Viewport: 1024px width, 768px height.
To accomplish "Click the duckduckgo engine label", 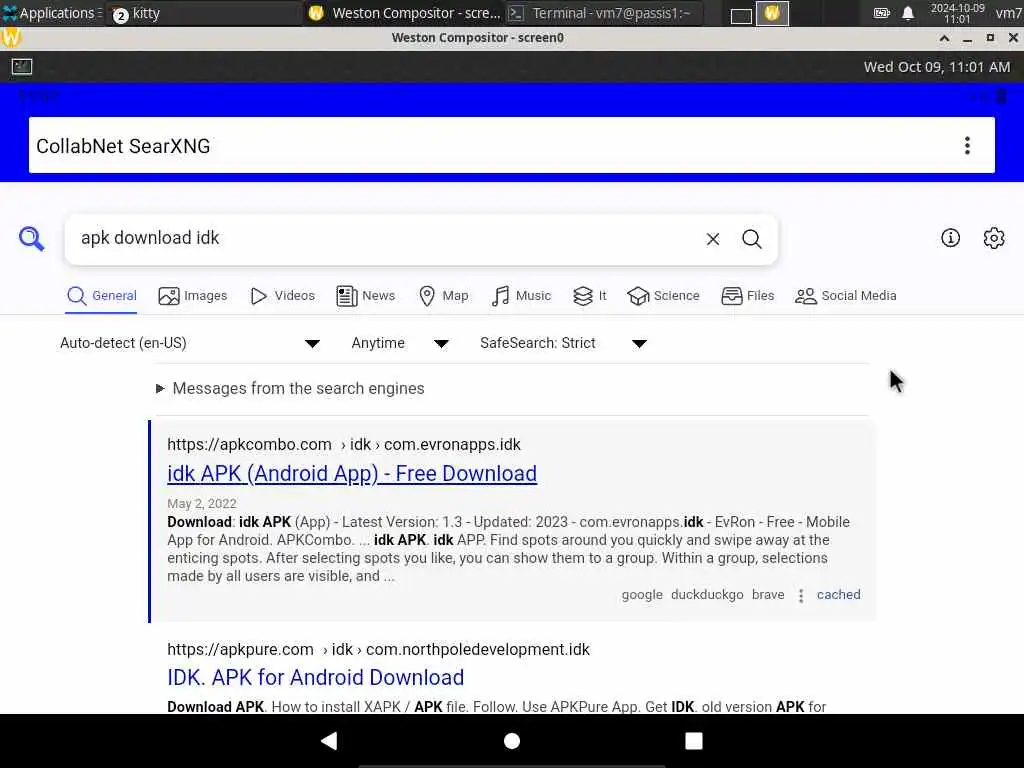I will (x=707, y=595).
